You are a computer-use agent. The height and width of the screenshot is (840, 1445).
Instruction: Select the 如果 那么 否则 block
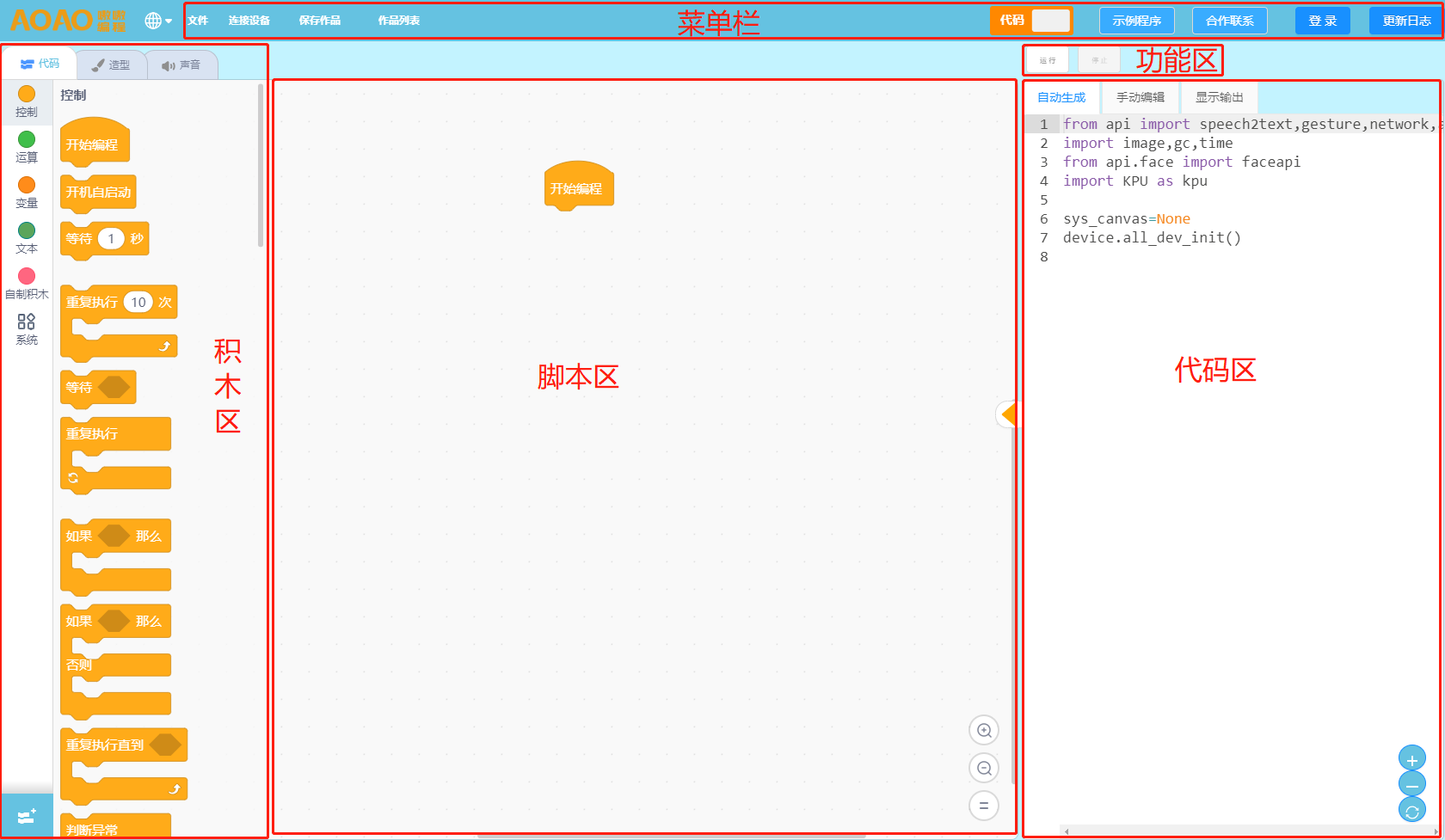[x=115, y=662]
